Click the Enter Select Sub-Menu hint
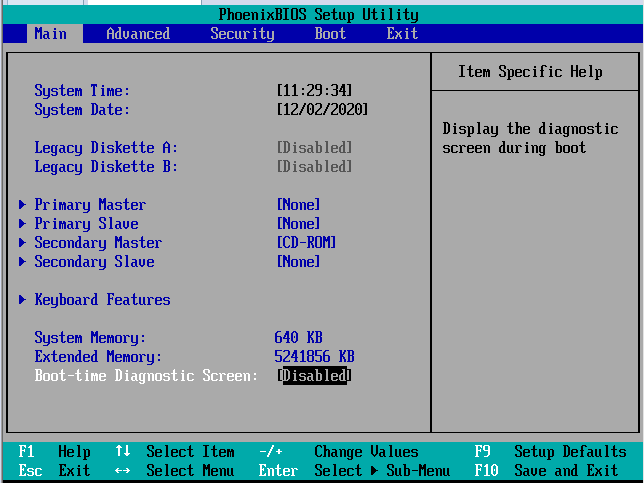Viewport: 644px width, 483px height. click(x=354, y=470)
